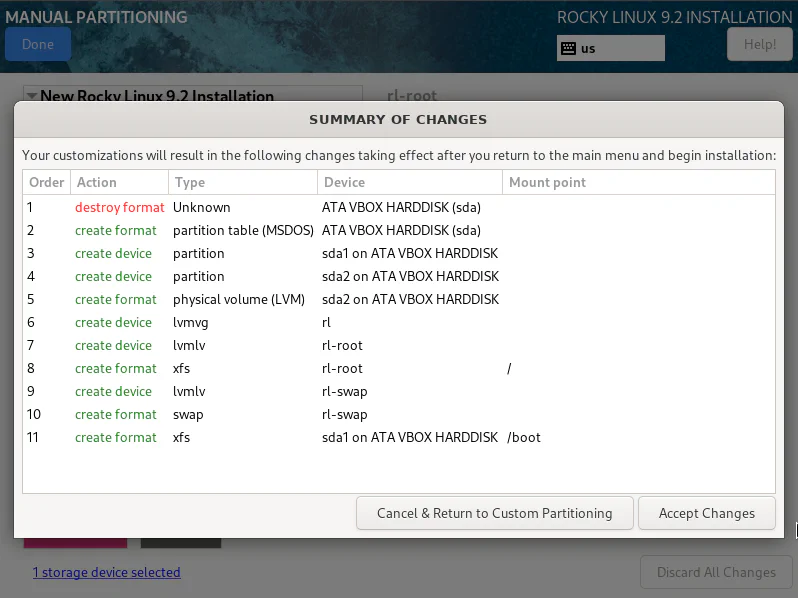Open the Help! button
Viewport: 798px width, 598px height.
(759, 44)
